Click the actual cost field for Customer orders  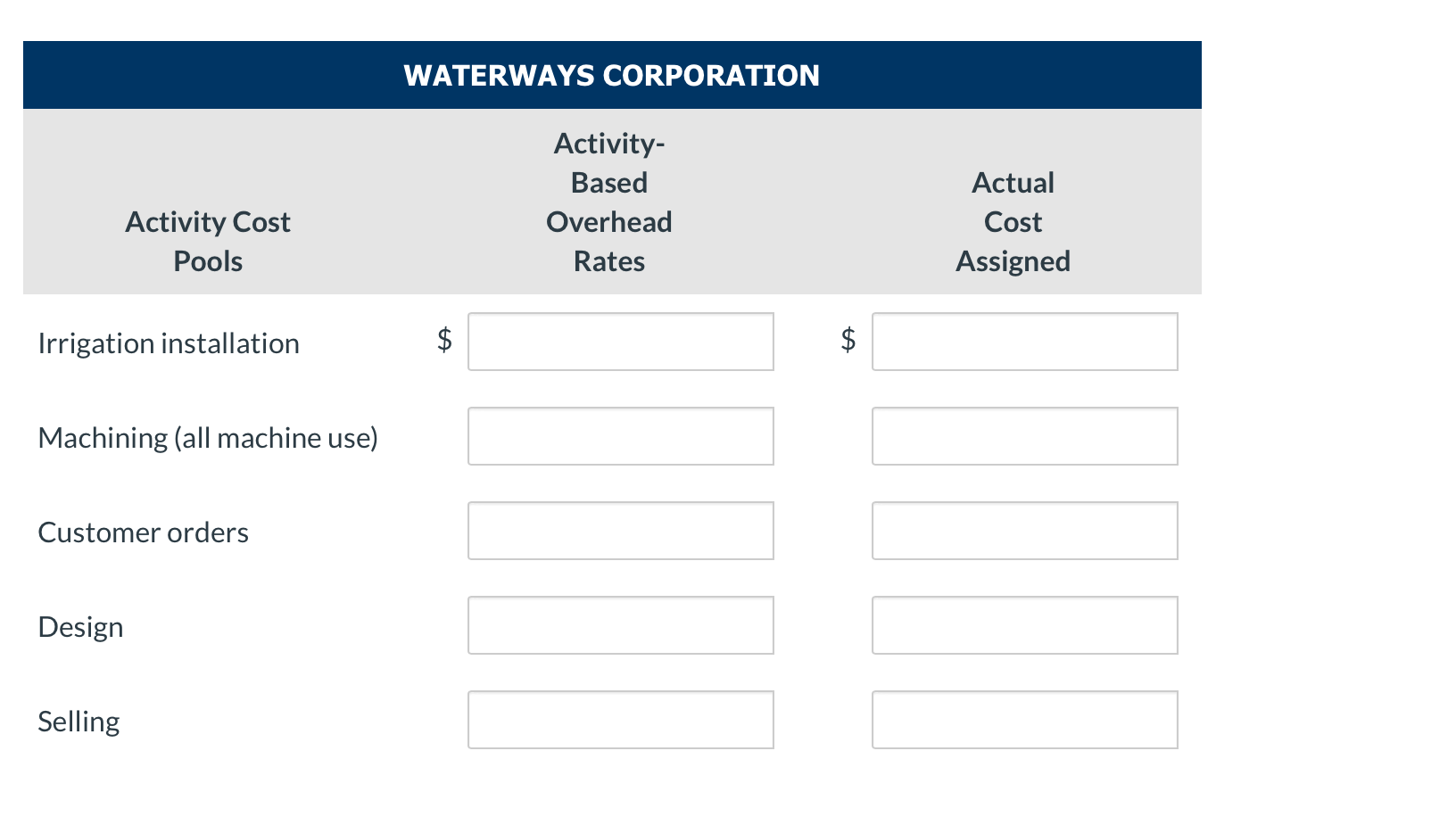tap(1024, 531)
